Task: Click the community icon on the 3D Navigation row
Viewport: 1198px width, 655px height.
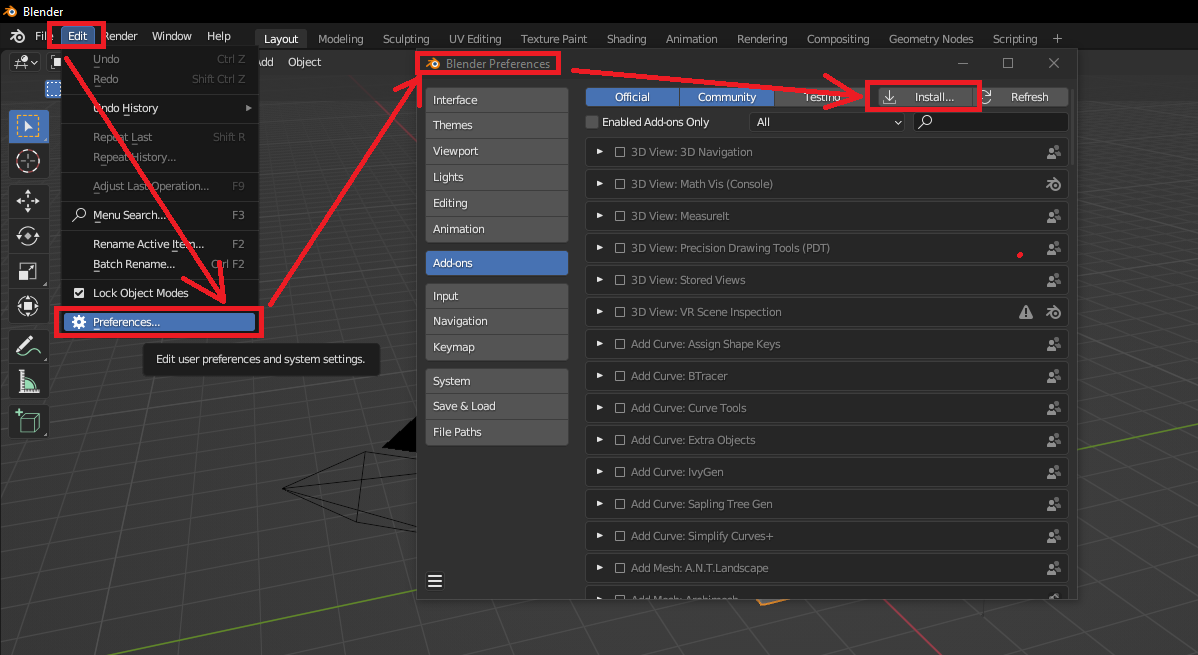Action: coord(1054,152)
